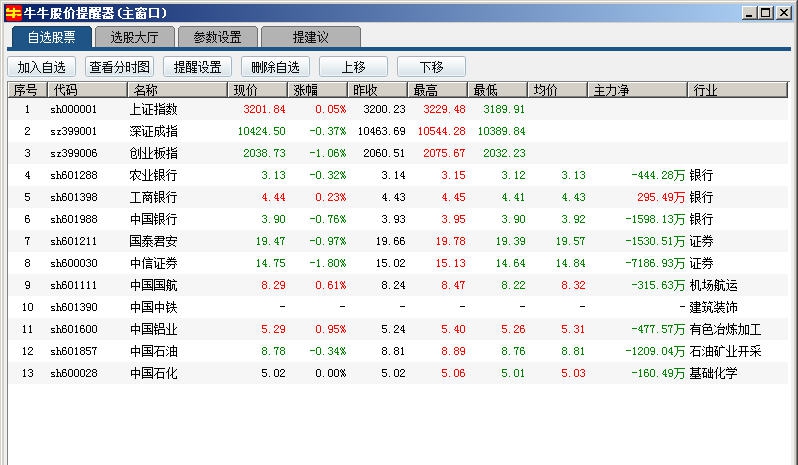Click the current price 3201.84
The width and height of the screenshot is (798, 465).
pyautogui.click(x=264, y=109)
